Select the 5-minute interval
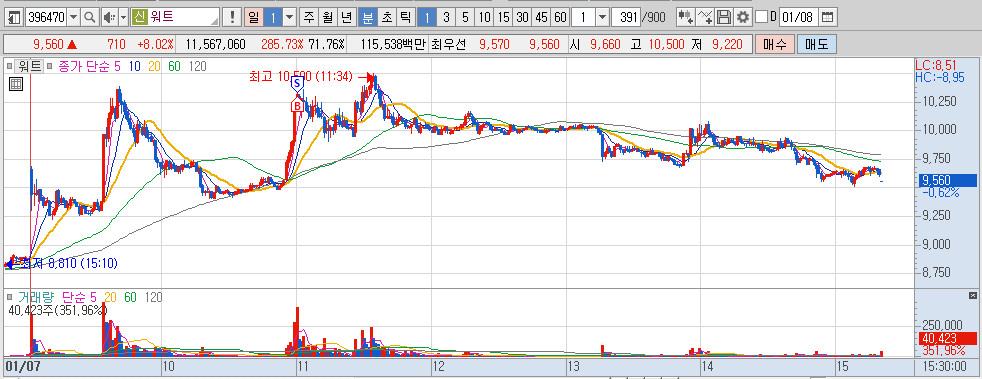The width and height of the screenshot is (982, 379). click(x=465, y=18)
